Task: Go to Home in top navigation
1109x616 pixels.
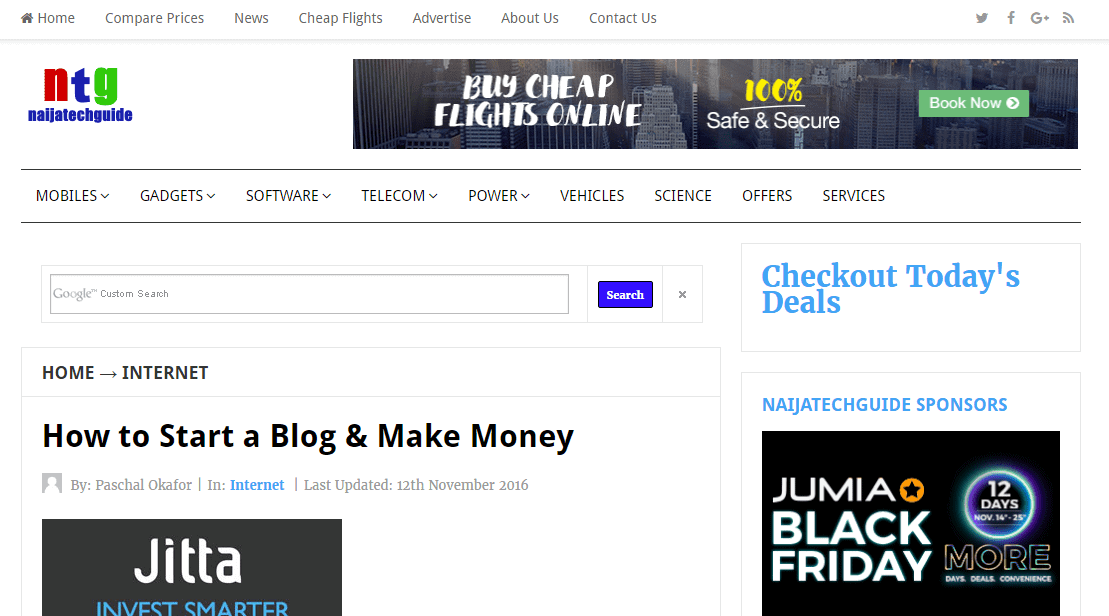Action: [47, 18]
